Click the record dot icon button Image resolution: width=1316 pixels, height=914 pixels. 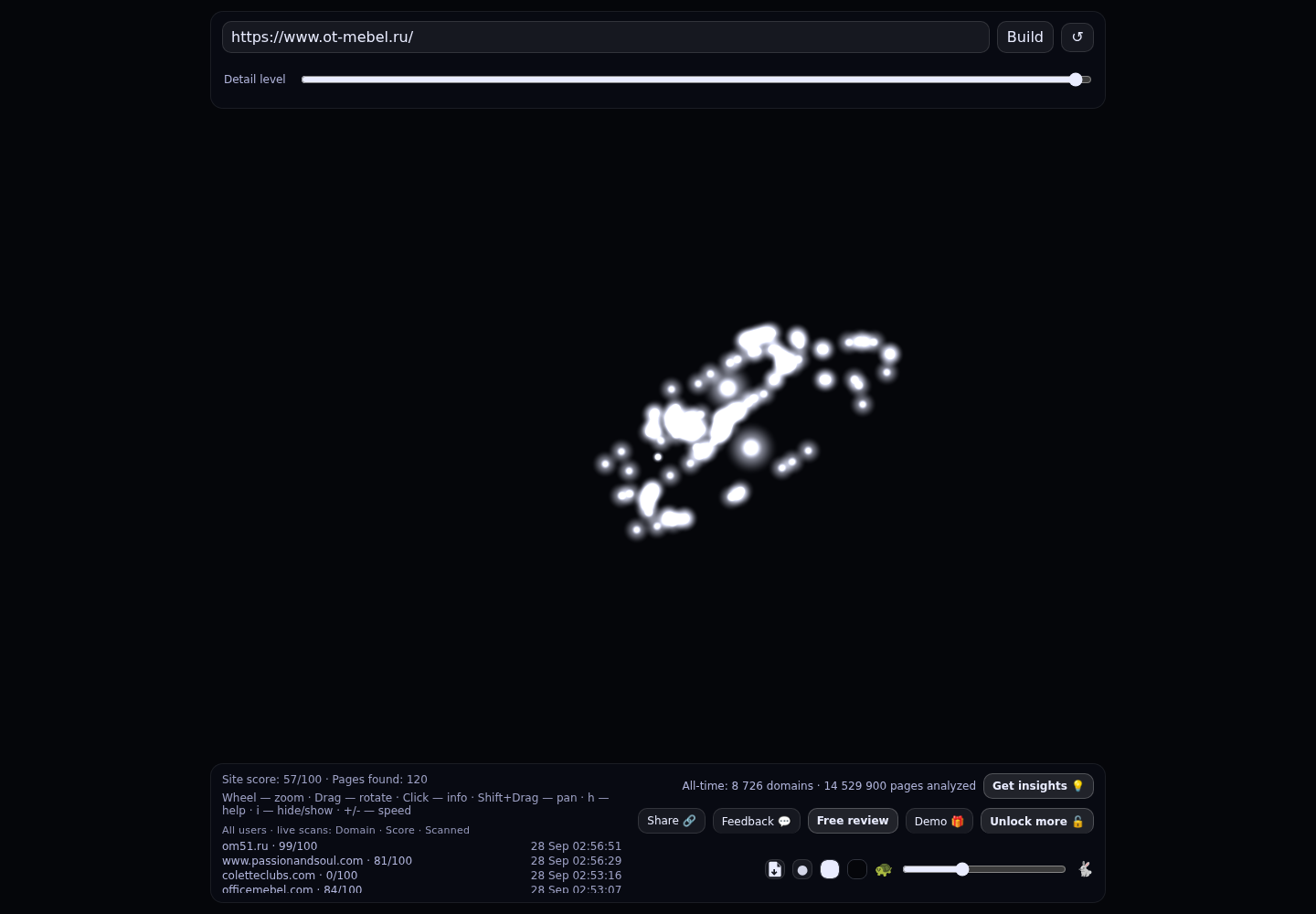802,869
